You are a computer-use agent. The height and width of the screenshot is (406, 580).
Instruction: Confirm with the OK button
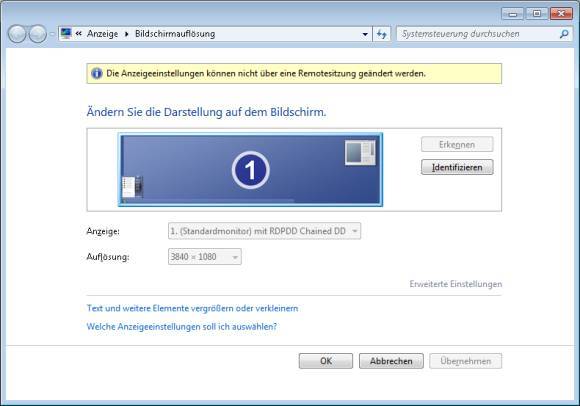tap(326, 361)
